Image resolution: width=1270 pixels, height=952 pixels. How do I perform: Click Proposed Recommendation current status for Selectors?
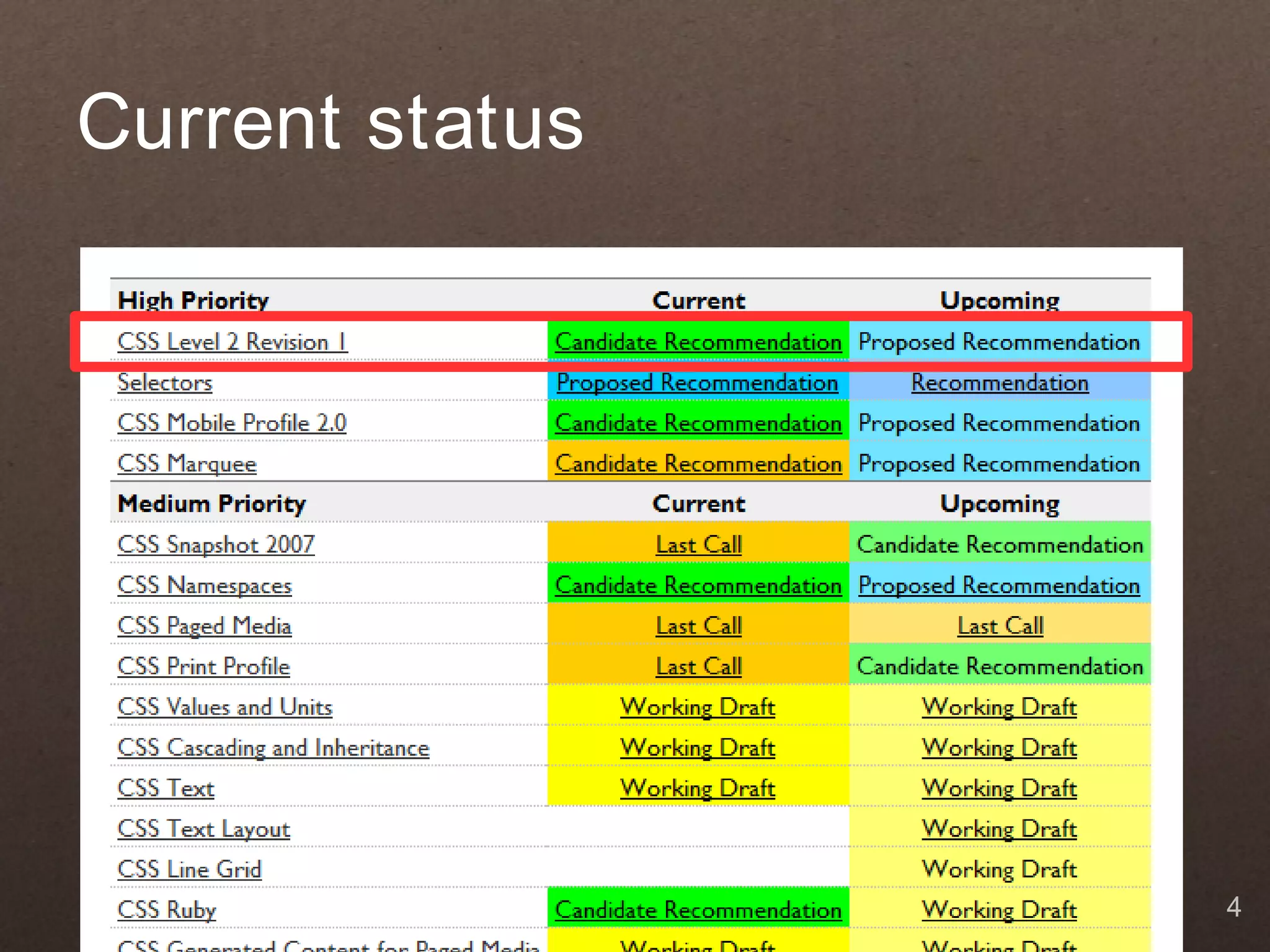click(x=698, y=382)
